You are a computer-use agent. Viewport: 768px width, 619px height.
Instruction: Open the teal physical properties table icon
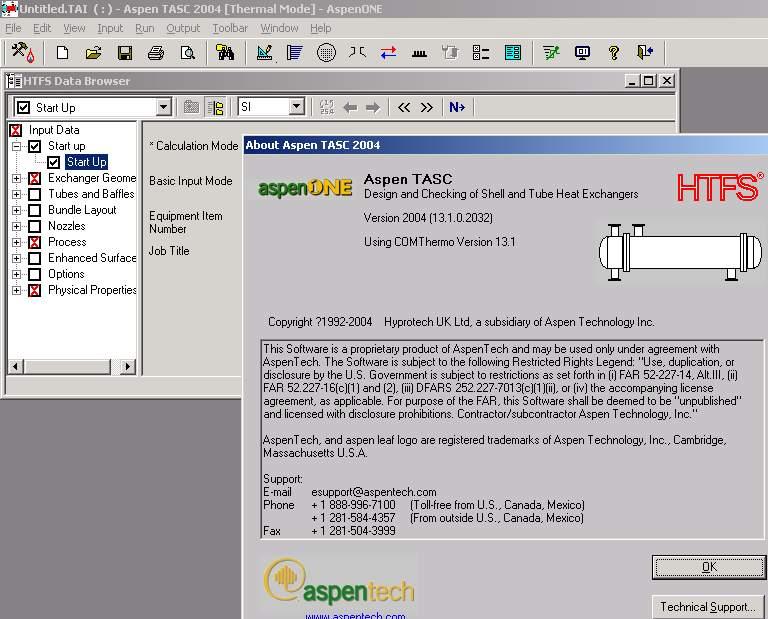513,52
